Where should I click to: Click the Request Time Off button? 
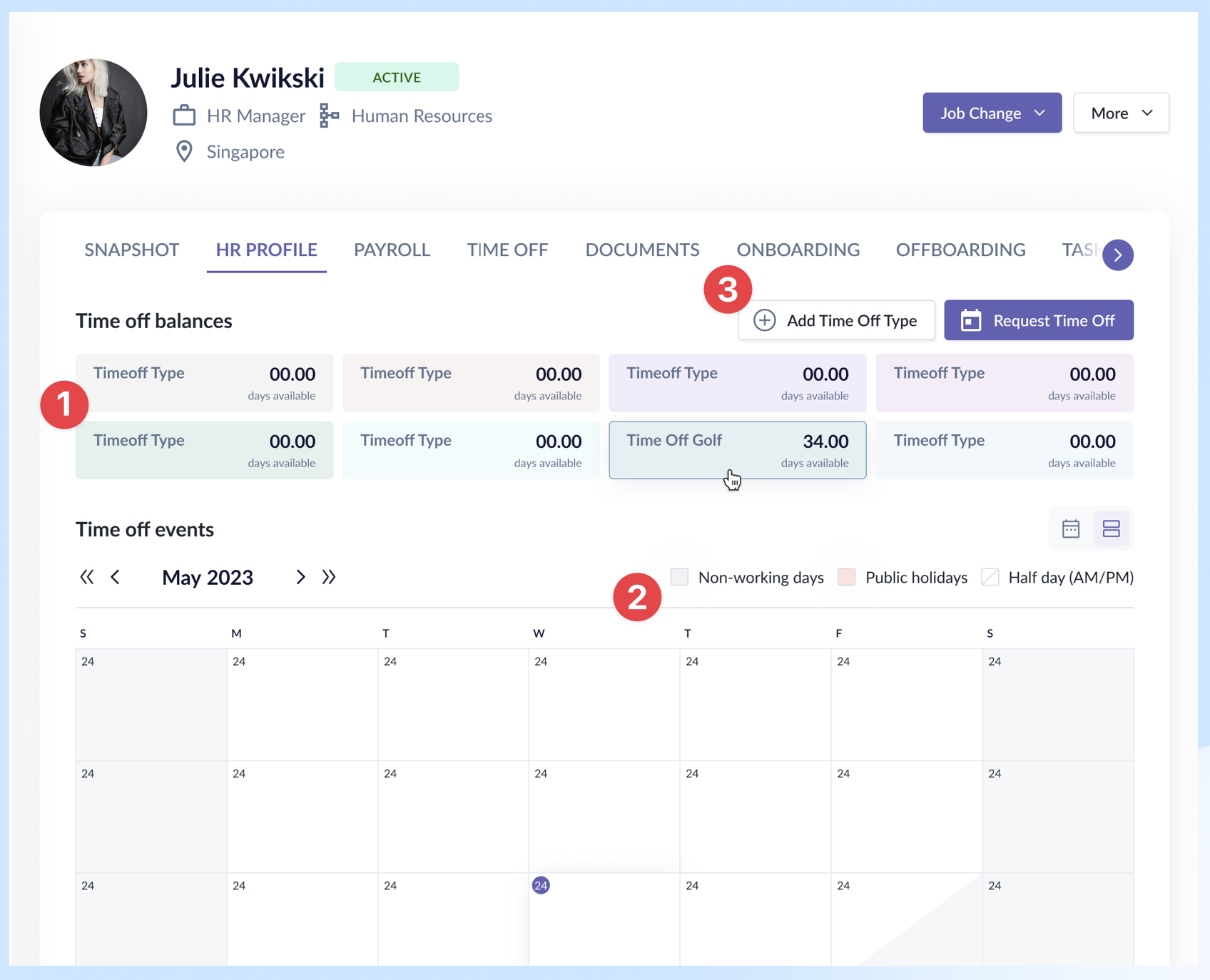pyautogui.click(x=1038, y=320)
